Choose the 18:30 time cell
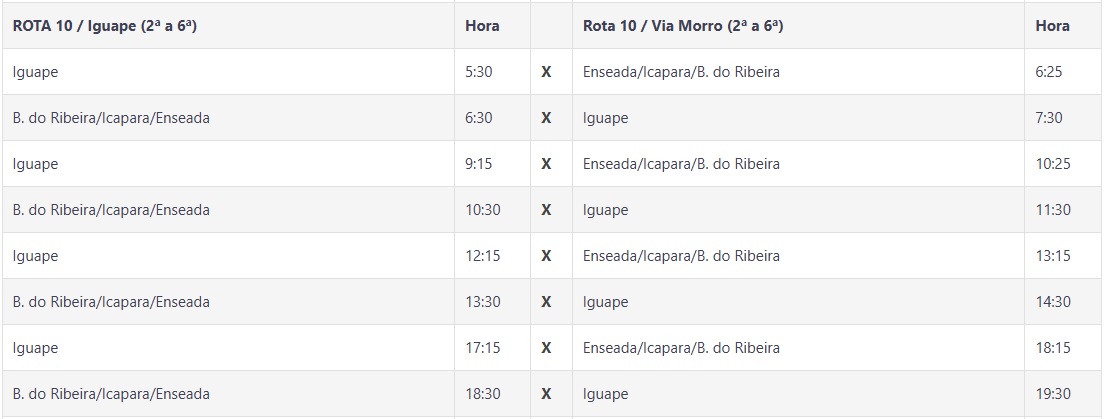This screenshot has height=419, width=1104. click(483, 394)
